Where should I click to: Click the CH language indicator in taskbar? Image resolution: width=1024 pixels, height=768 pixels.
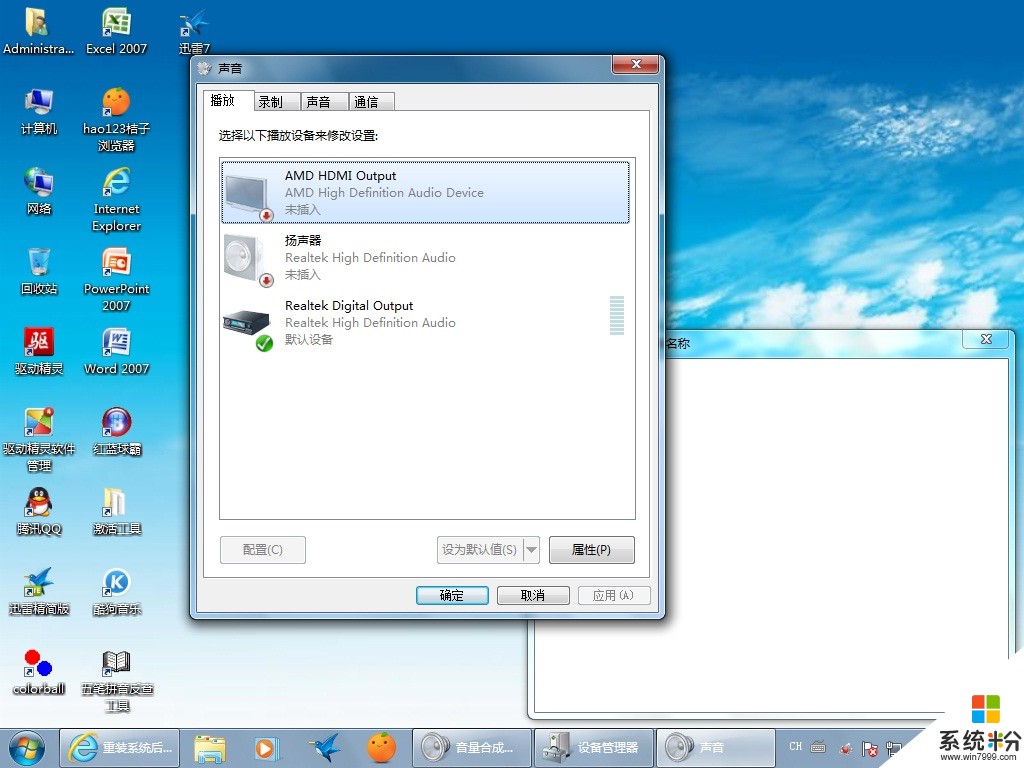tap(795, 746)
